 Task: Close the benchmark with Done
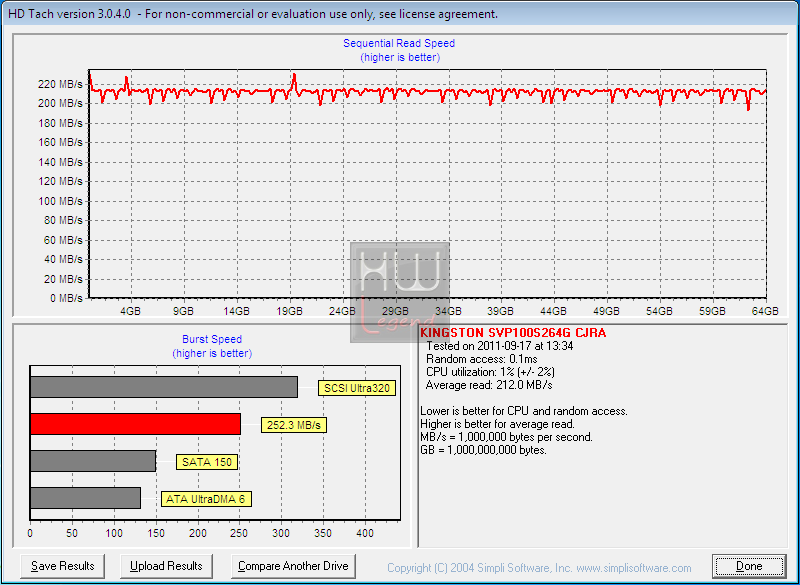pos(749,566)
